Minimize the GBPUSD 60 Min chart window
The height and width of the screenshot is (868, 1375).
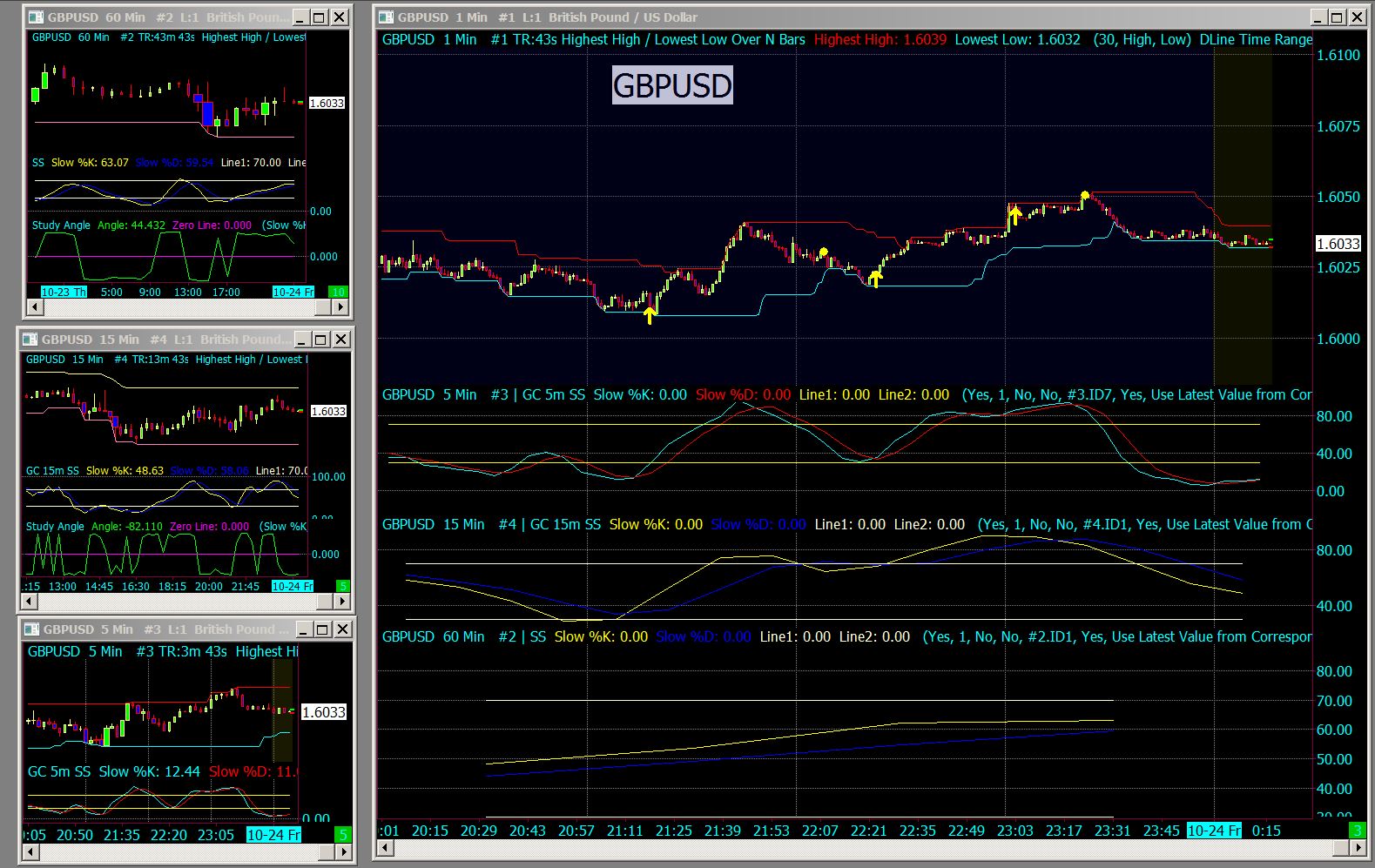[x=300, y=17]
